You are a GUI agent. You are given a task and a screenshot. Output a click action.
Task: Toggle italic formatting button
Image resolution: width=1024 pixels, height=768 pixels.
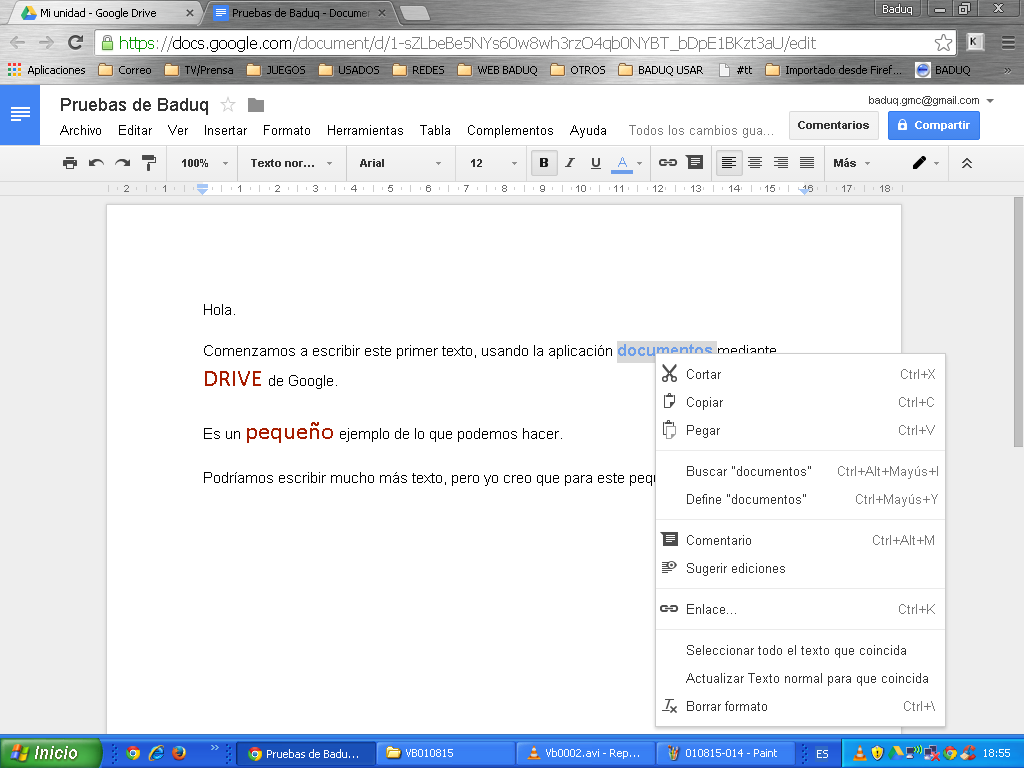point(570,163)
